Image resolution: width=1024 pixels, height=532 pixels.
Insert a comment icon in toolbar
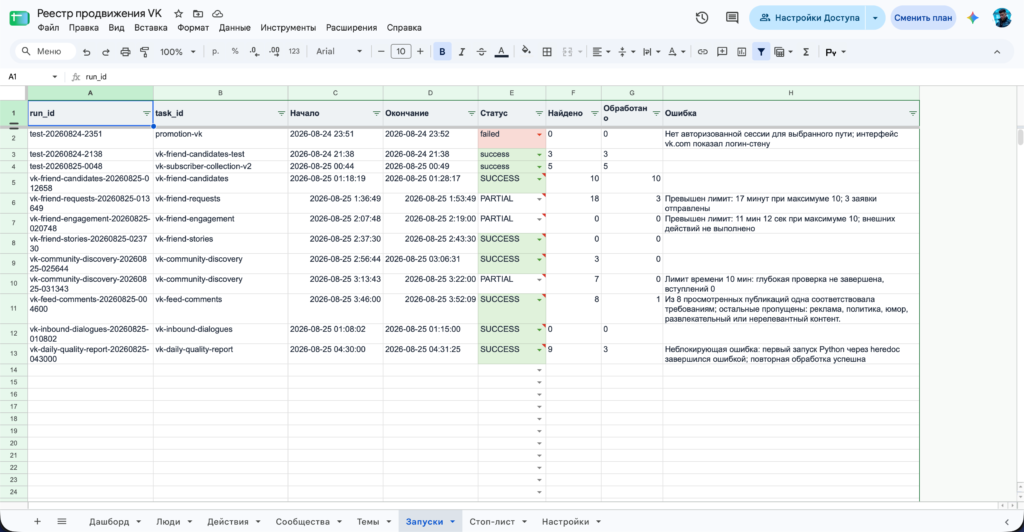(722, 52)
